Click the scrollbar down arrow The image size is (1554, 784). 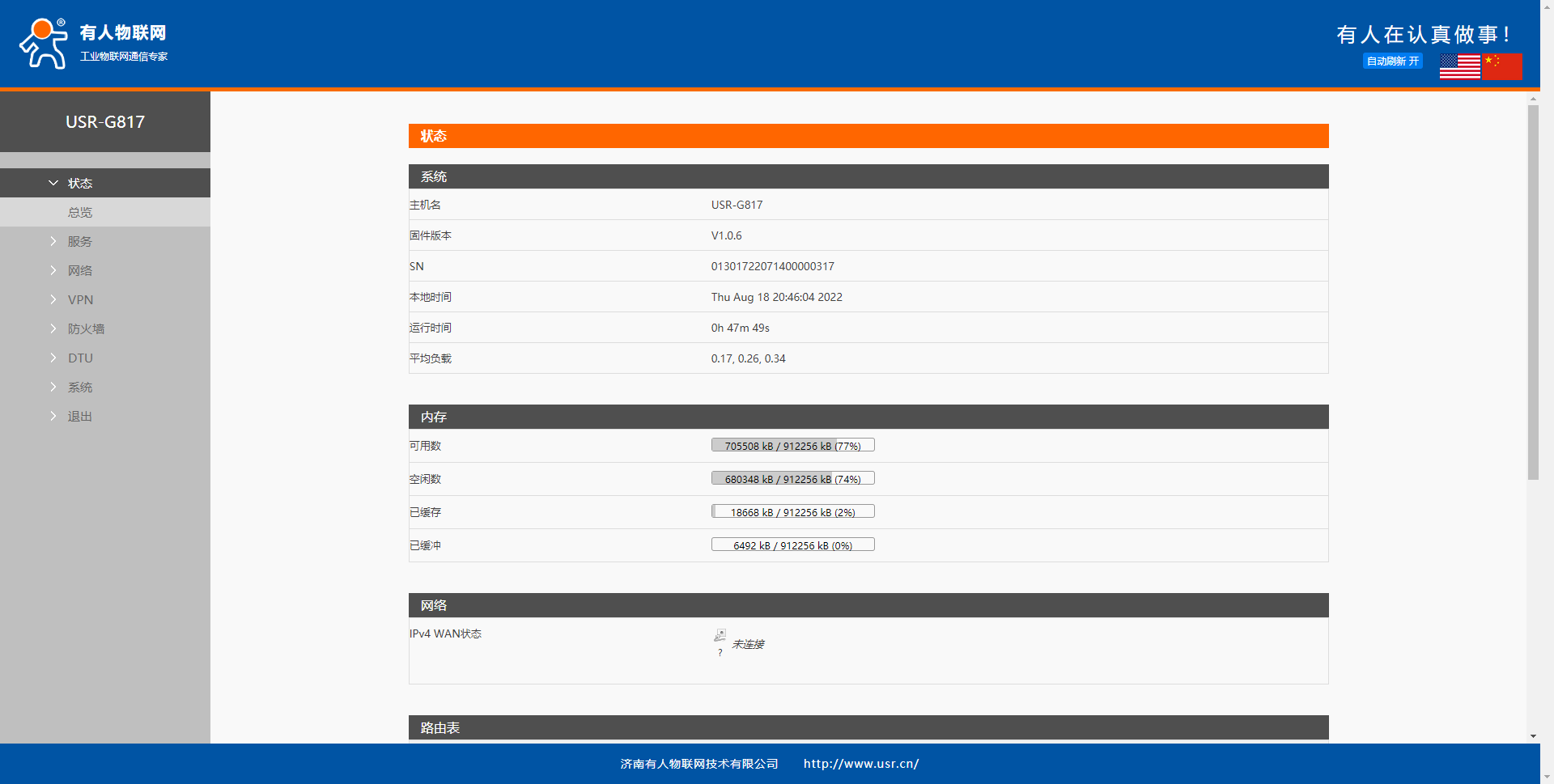point(1533,736)
